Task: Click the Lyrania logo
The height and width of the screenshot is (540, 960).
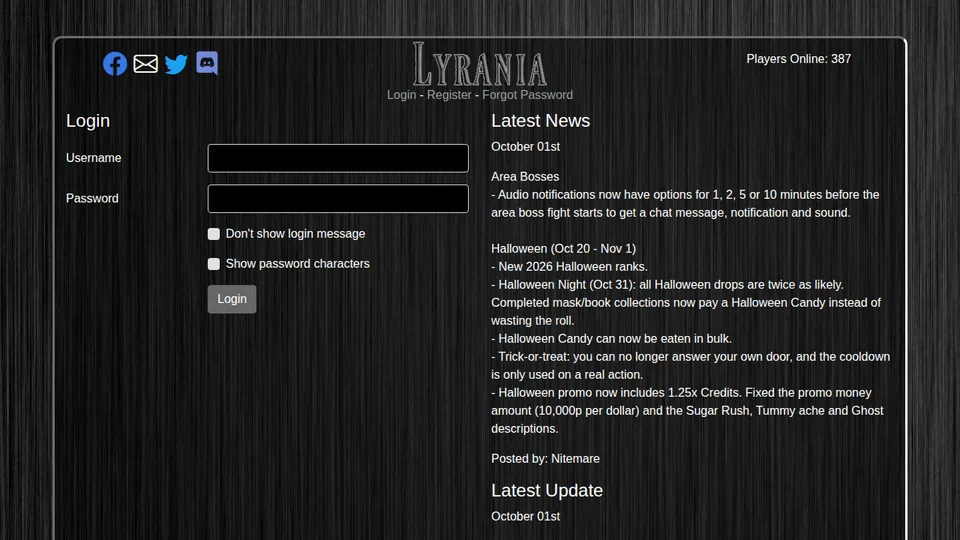Action: tap(480, 64)
